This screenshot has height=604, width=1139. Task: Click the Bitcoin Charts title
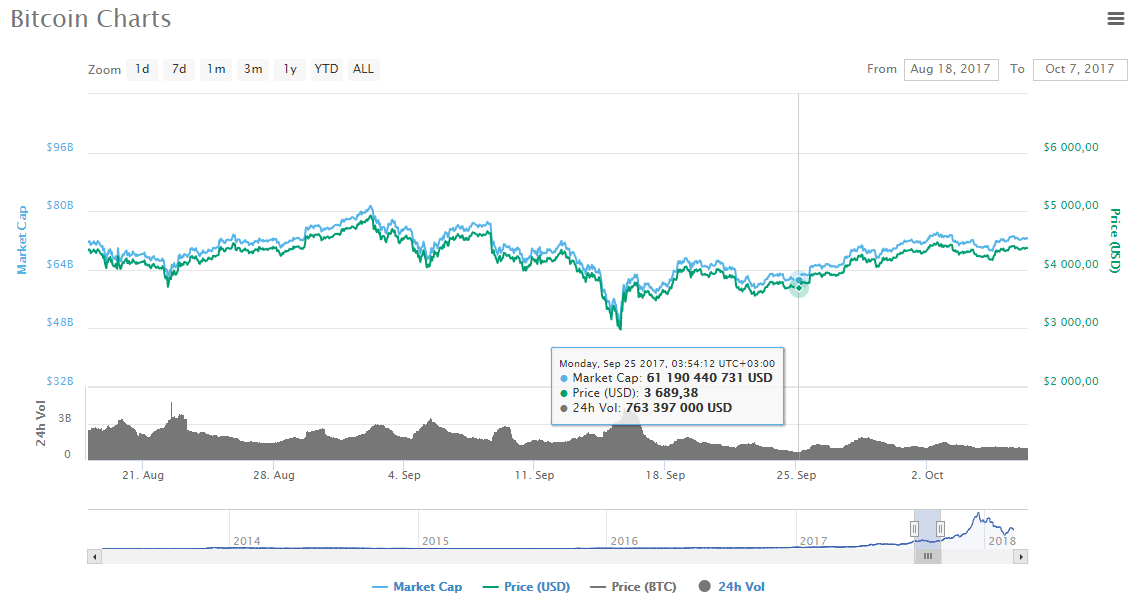91,18
